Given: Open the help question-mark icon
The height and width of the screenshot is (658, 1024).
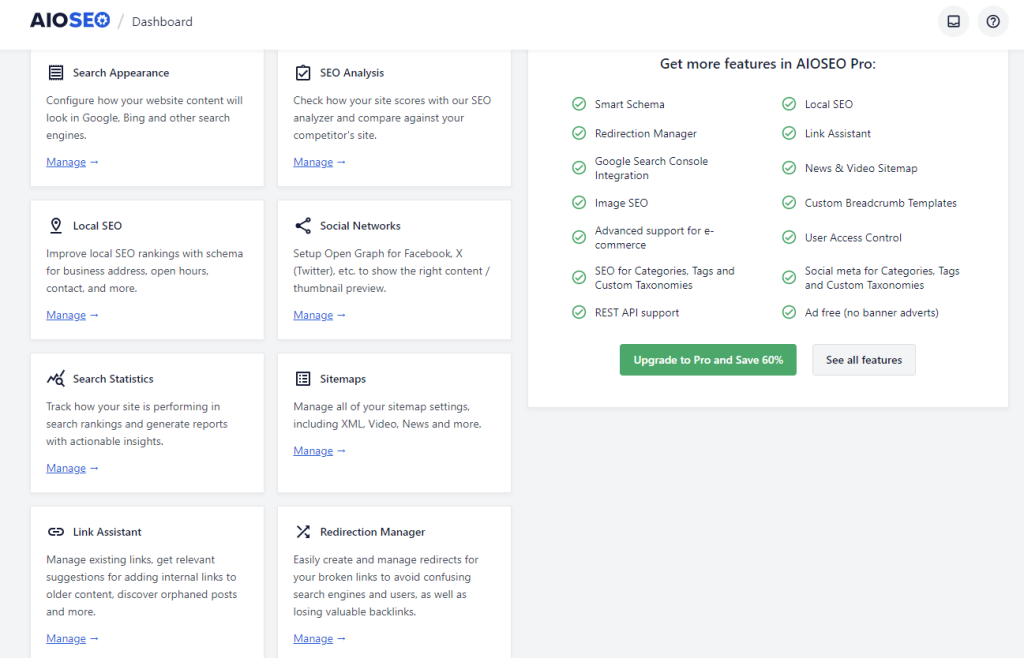Looking at the screenshot, I should [992, 21].
